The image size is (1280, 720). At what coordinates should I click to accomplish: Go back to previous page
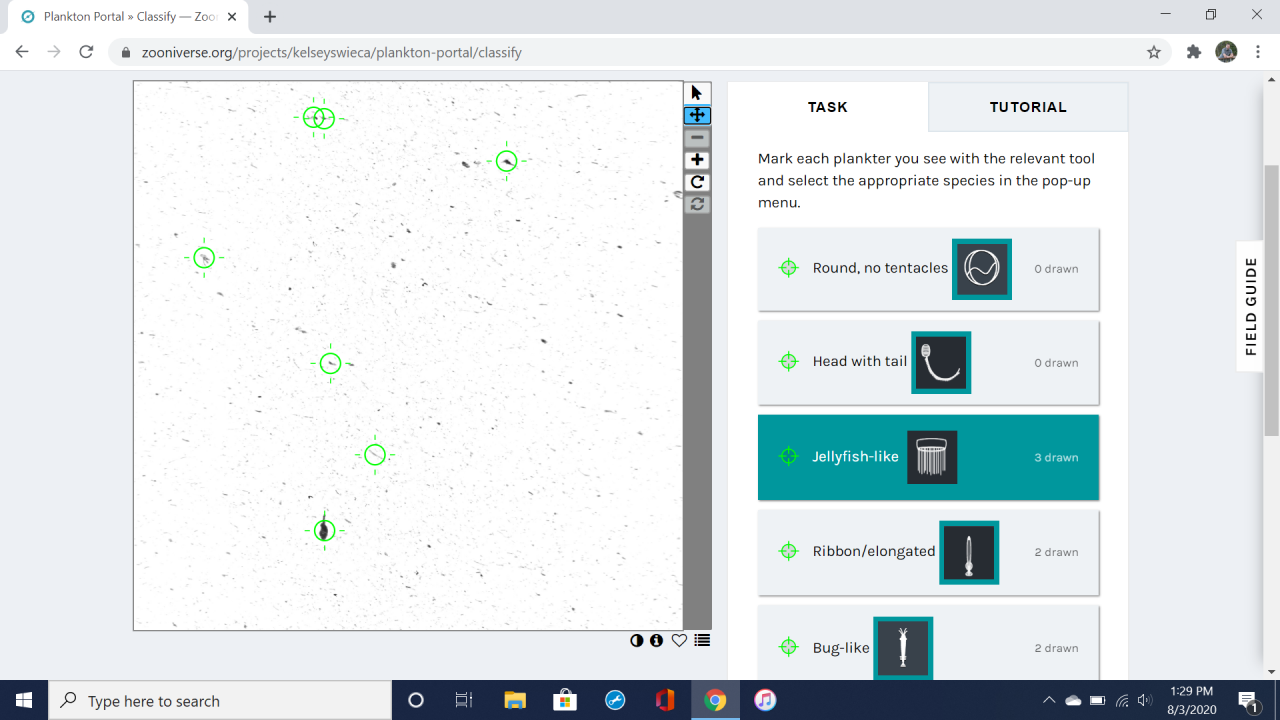pyautogui.click(x=22, y=52)
